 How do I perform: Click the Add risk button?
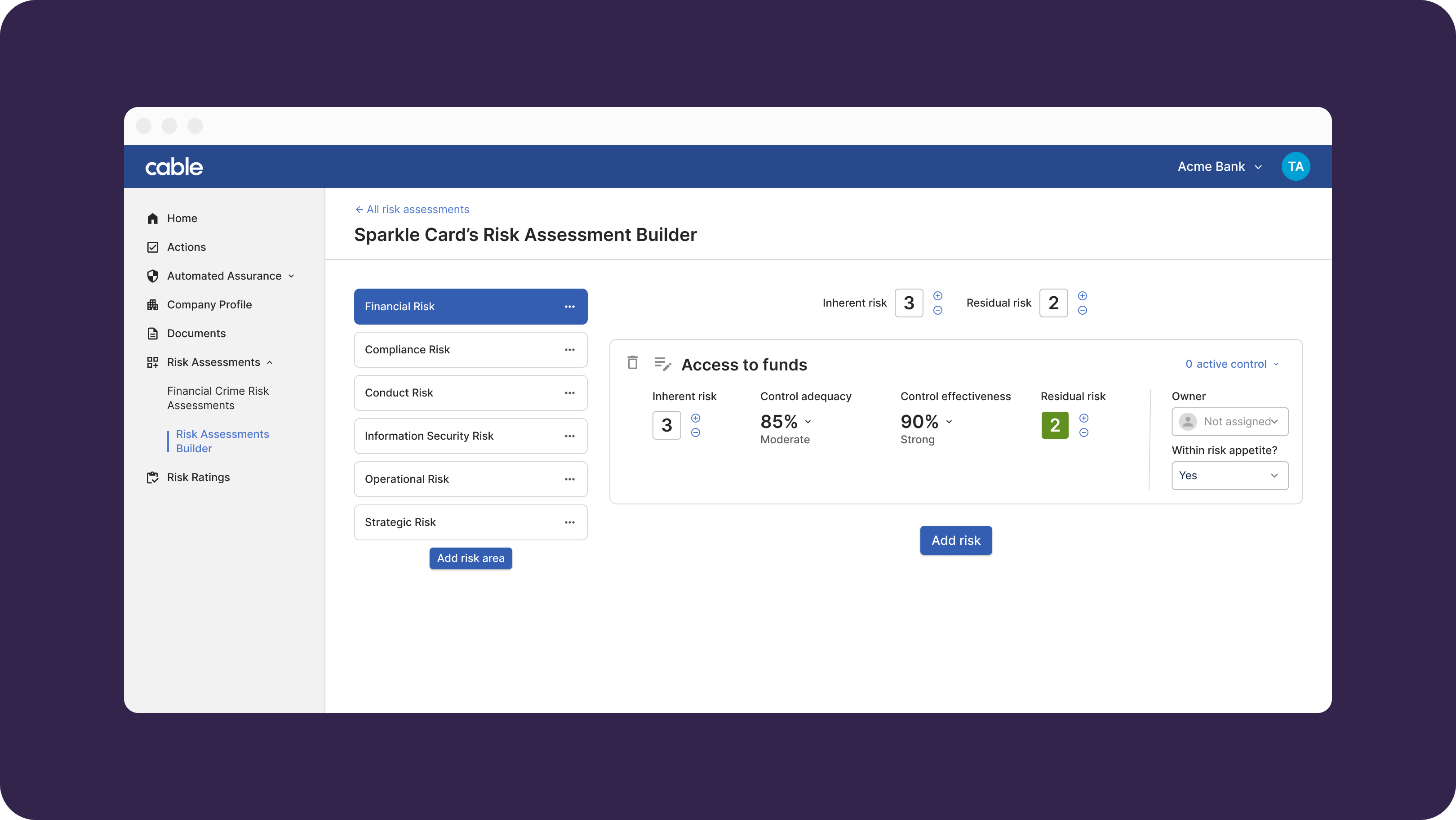pos(955,540)
